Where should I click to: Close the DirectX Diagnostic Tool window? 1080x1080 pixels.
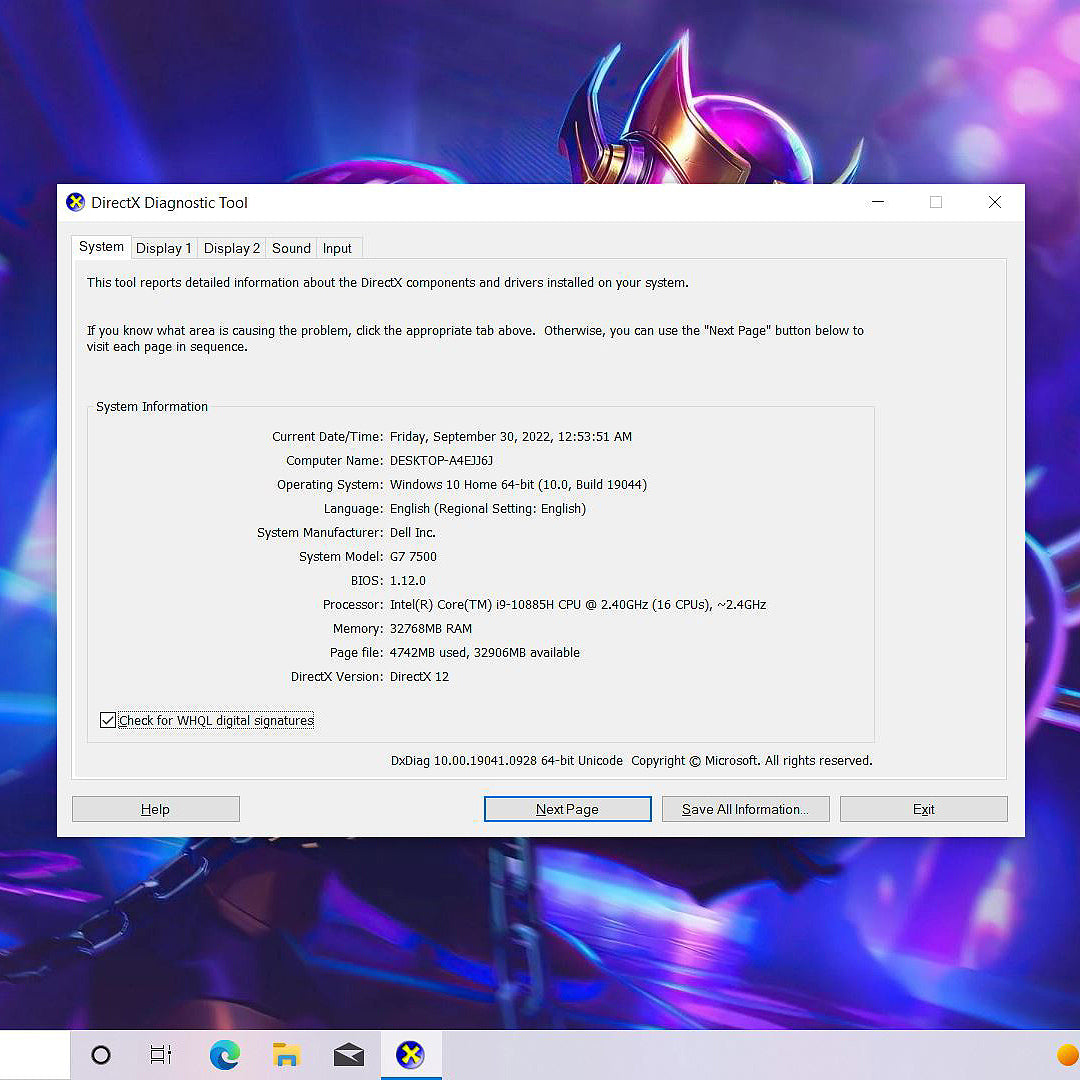point(994,202)
